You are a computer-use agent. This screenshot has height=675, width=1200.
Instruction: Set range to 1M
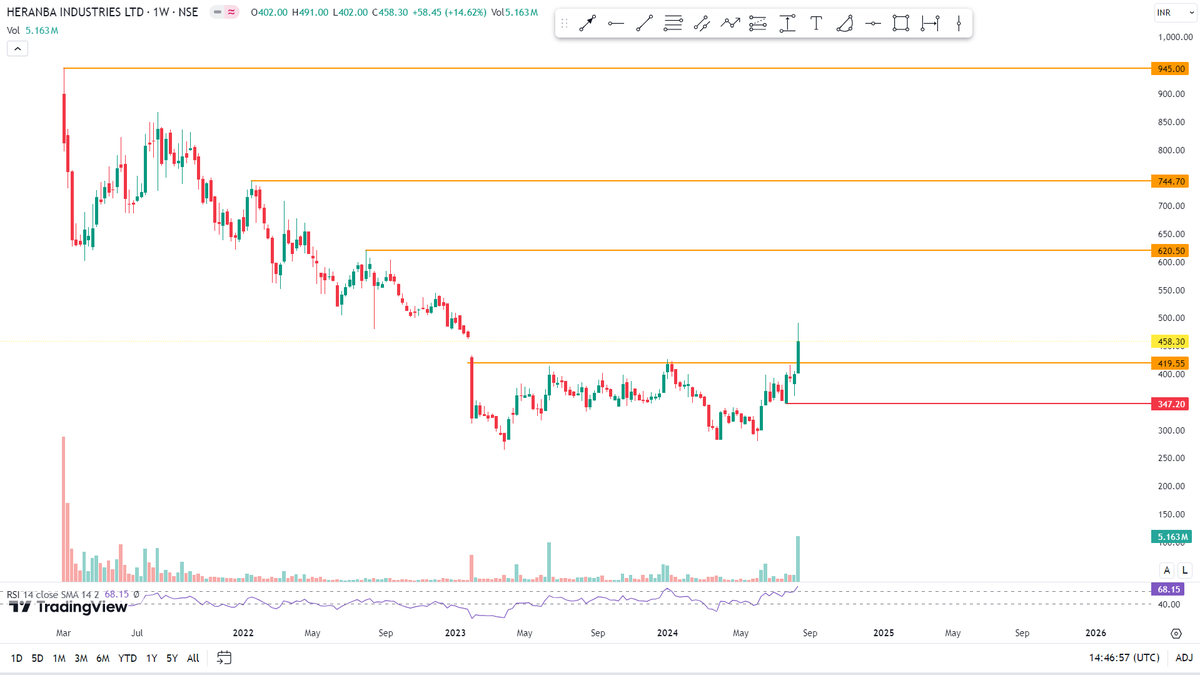[59, 658]
